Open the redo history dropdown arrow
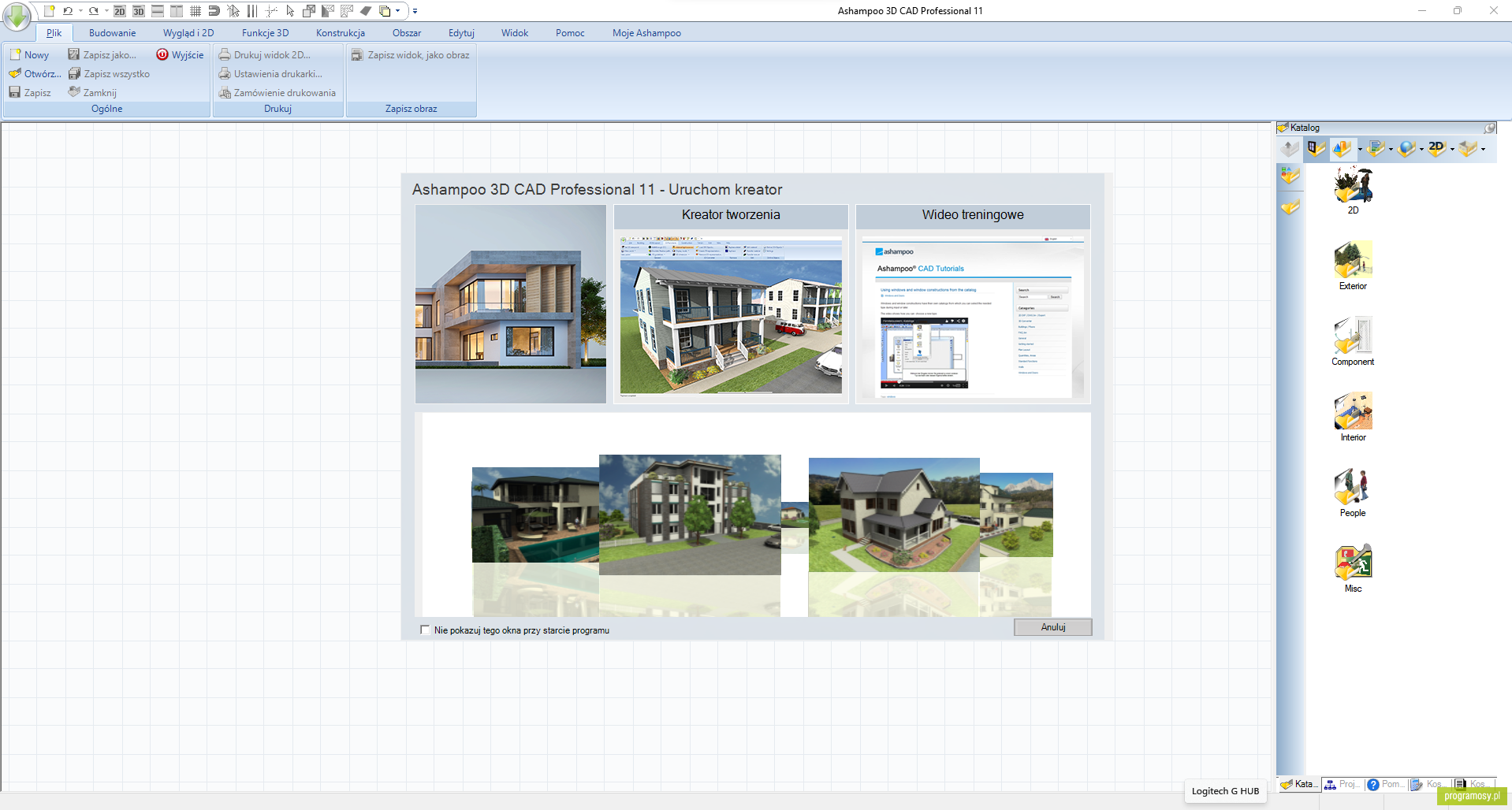Image resolution: width=1512 pixels, height=810 pixels. coord(106,11)
